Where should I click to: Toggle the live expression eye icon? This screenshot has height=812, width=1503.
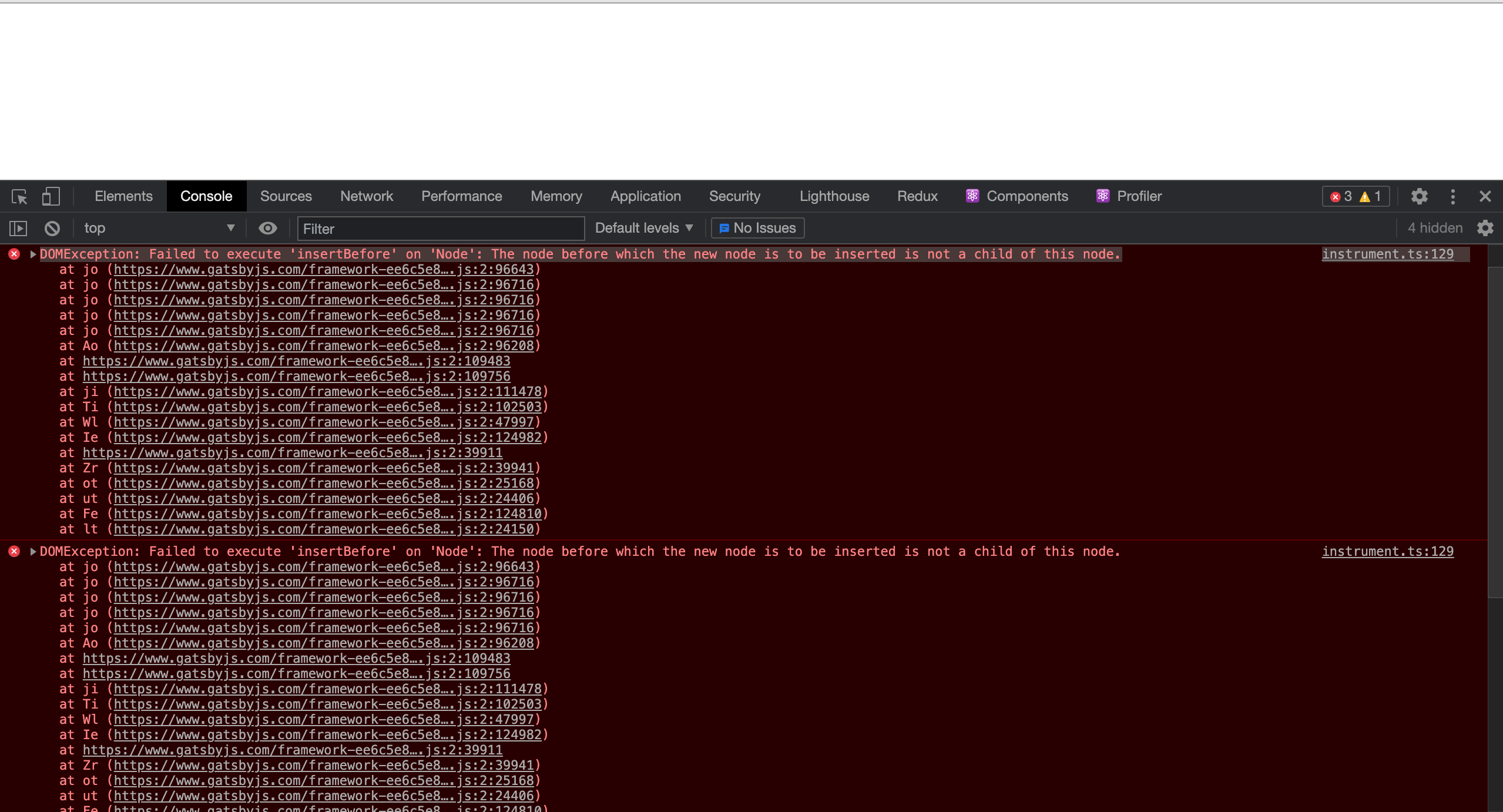click(x=268, y=228)
